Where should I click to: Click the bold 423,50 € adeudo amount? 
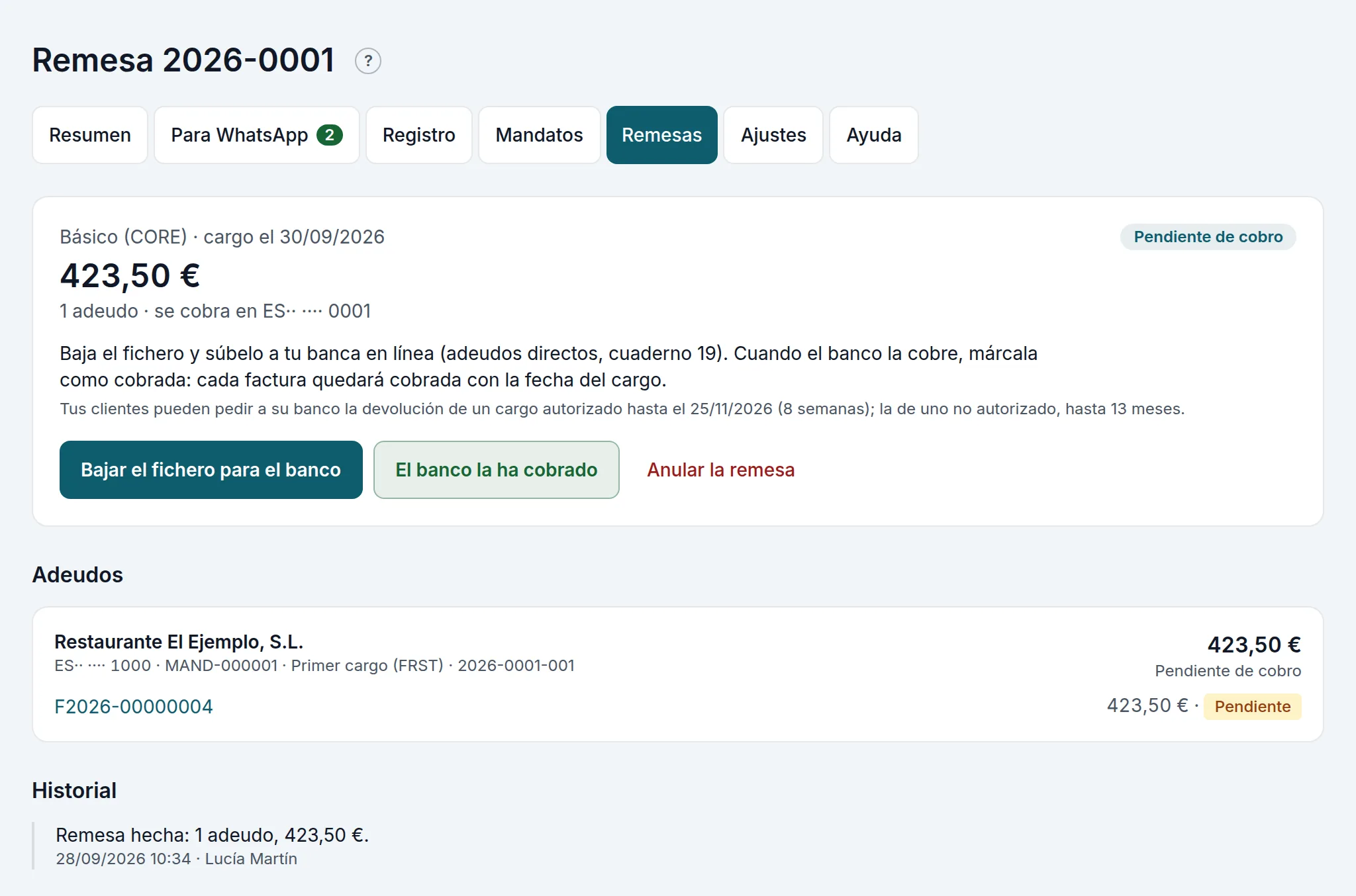pyautogui.click(x=1254, y=645)
